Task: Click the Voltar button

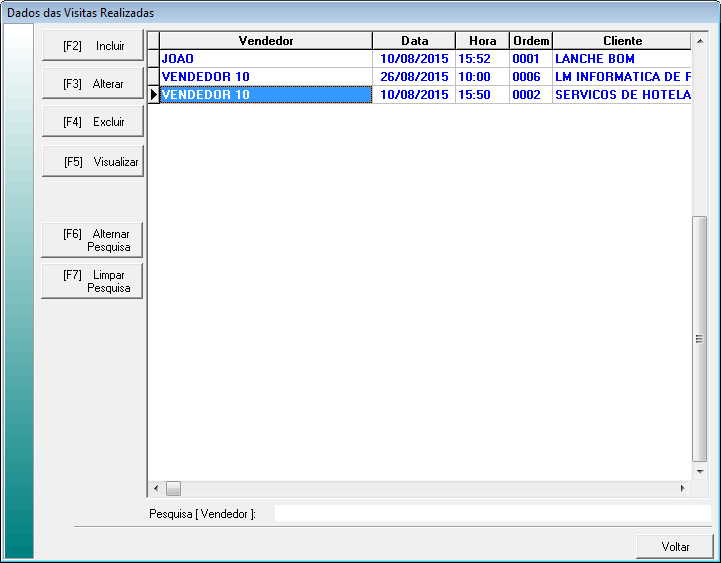Action: [675, 547]
